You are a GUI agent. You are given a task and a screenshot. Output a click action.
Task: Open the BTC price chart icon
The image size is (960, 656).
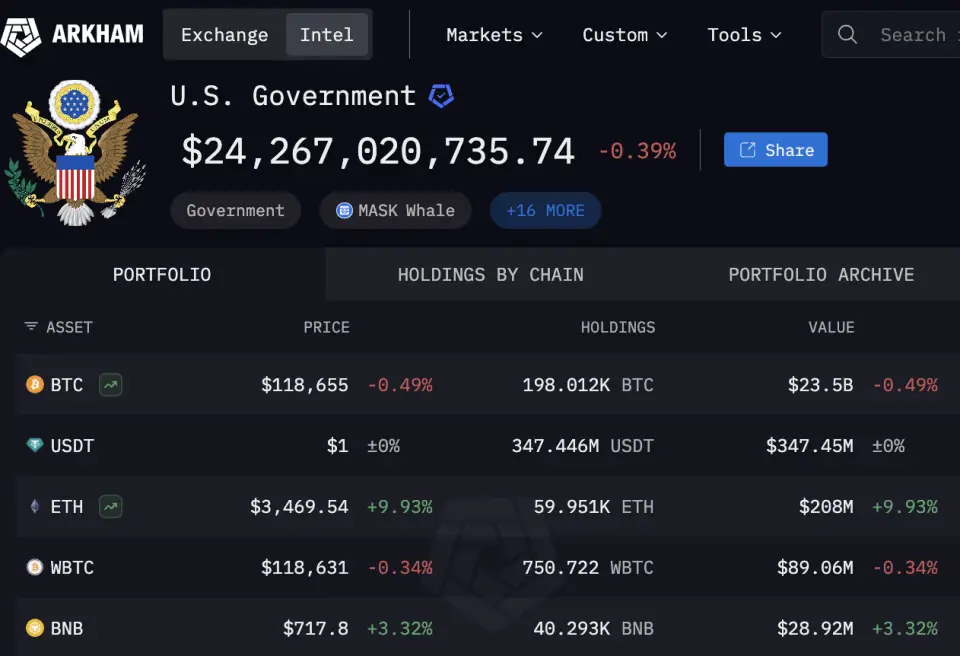(111, 385)
